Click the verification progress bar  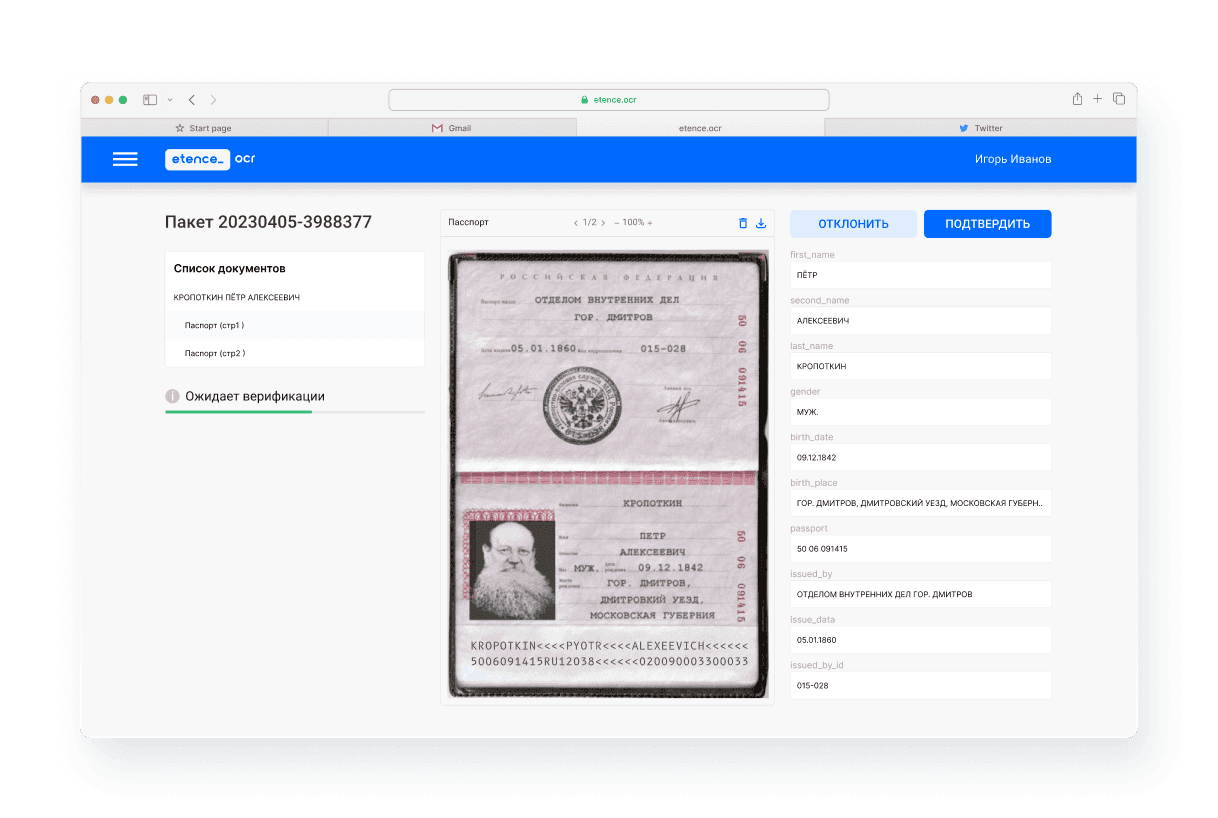294,411
